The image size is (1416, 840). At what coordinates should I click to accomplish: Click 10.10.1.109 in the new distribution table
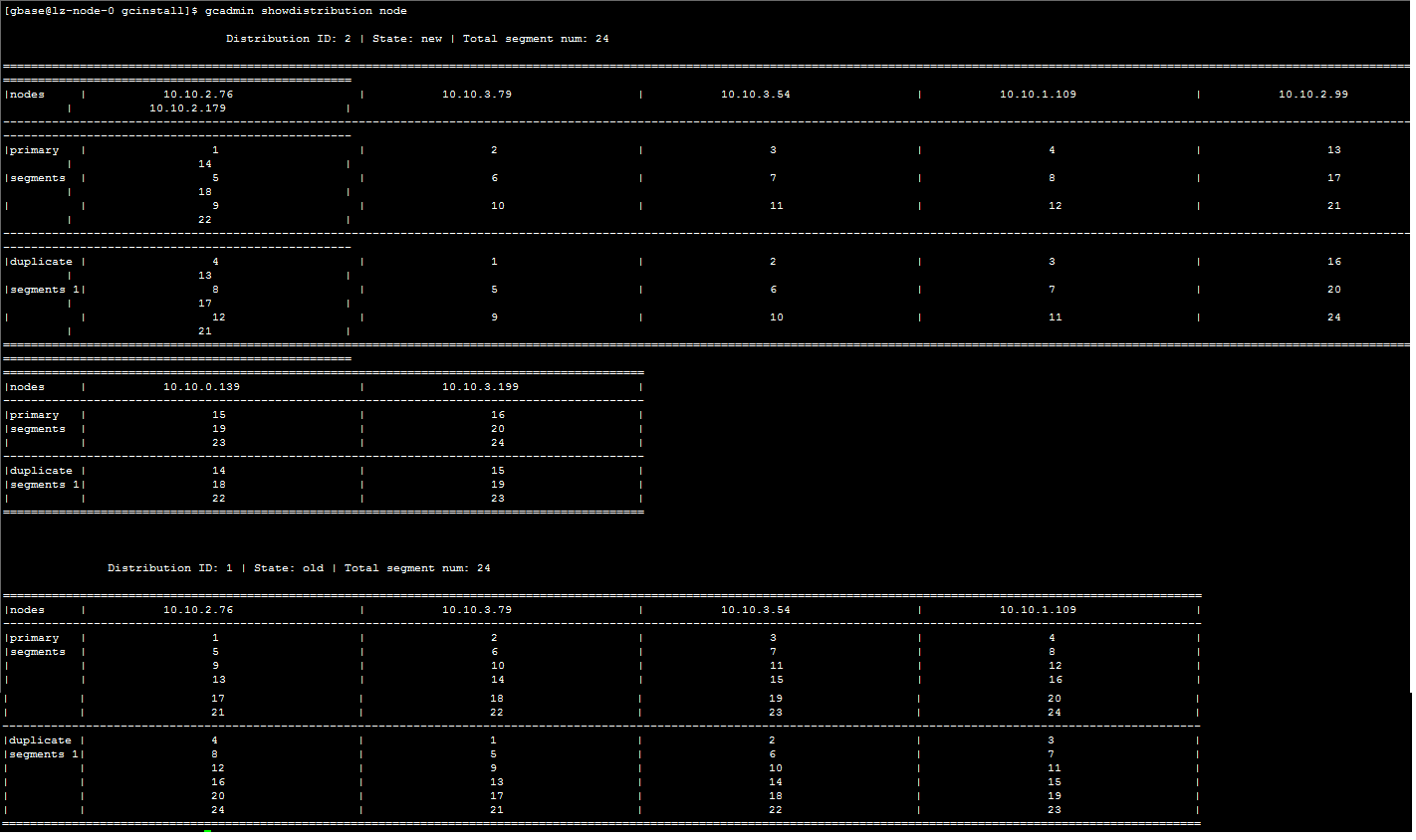coord(1038,95)
